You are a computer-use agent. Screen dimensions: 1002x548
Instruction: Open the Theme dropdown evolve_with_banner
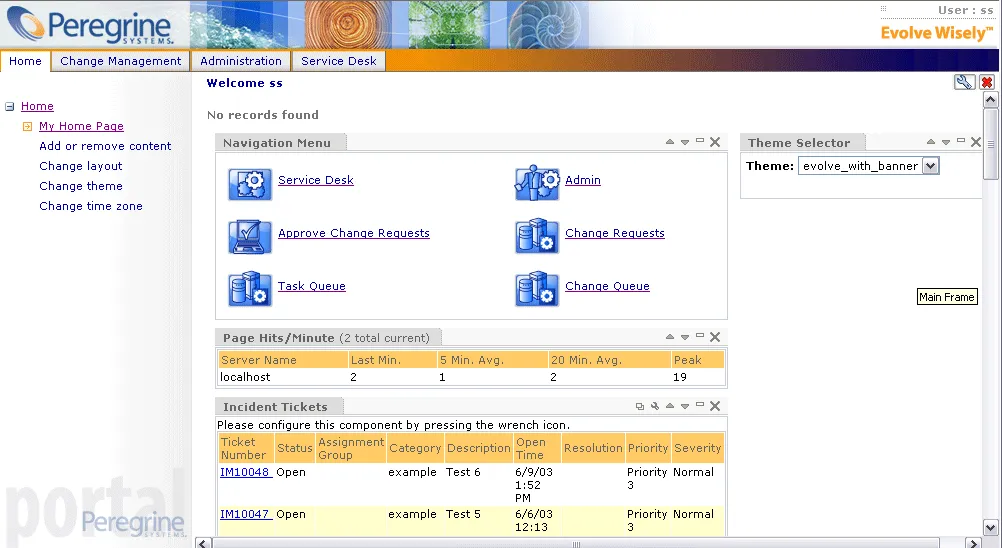coord(868,166)
